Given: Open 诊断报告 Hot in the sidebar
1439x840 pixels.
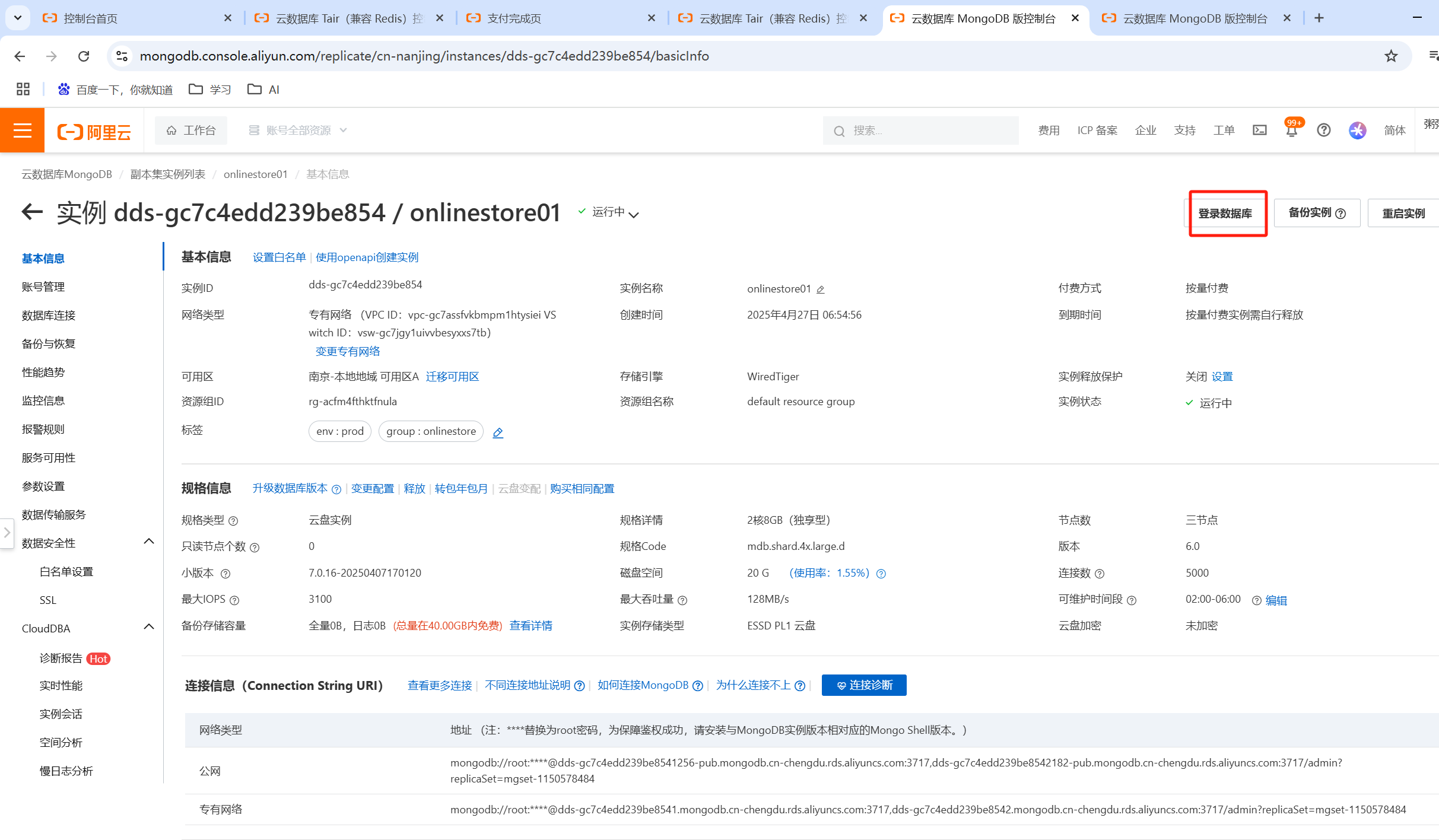Looking at the screenshot, I should [x=75, y=658].
